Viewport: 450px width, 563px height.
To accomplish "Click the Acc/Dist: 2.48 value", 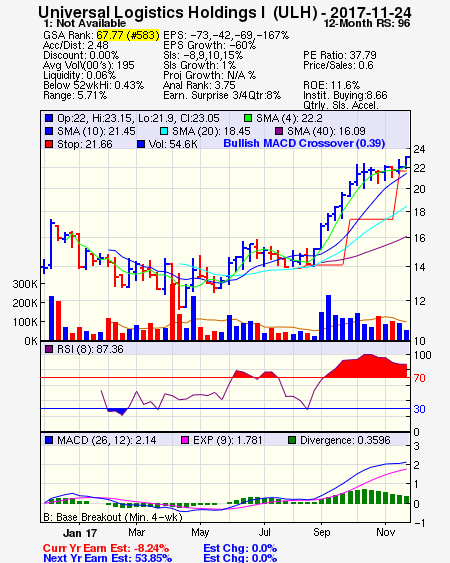I will [76, 45].
